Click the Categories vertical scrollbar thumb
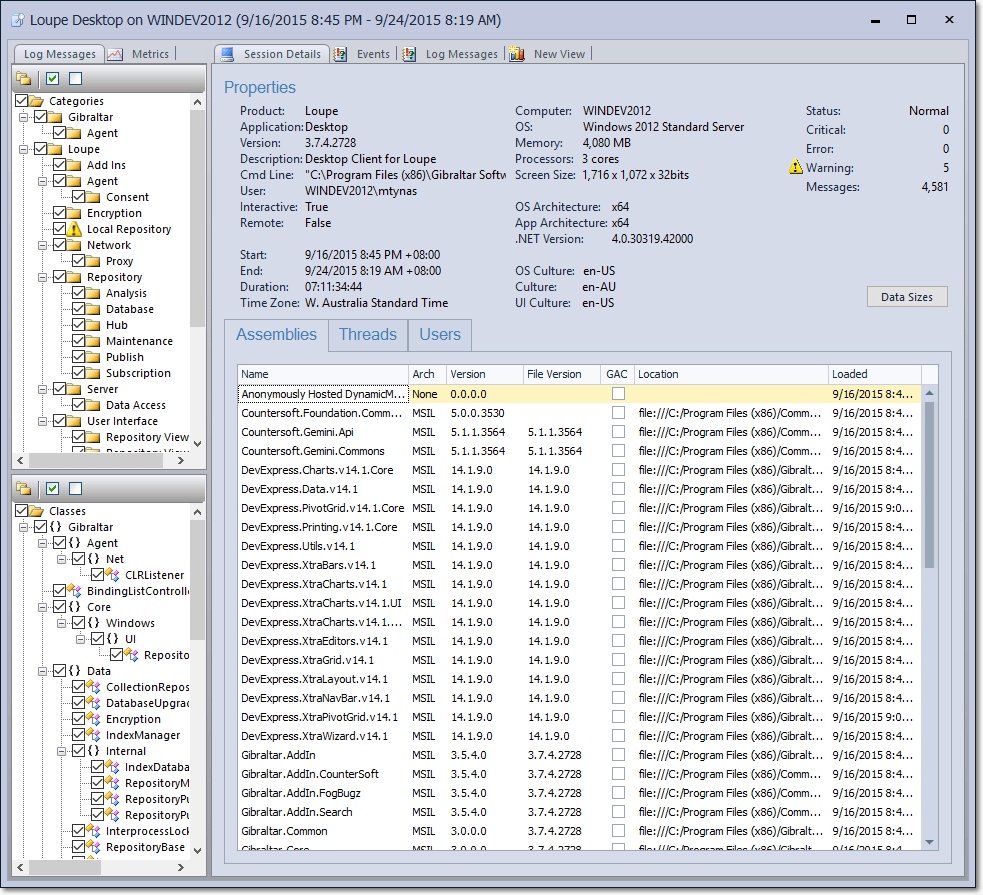983x895 pixels. (x=197, y=218)
